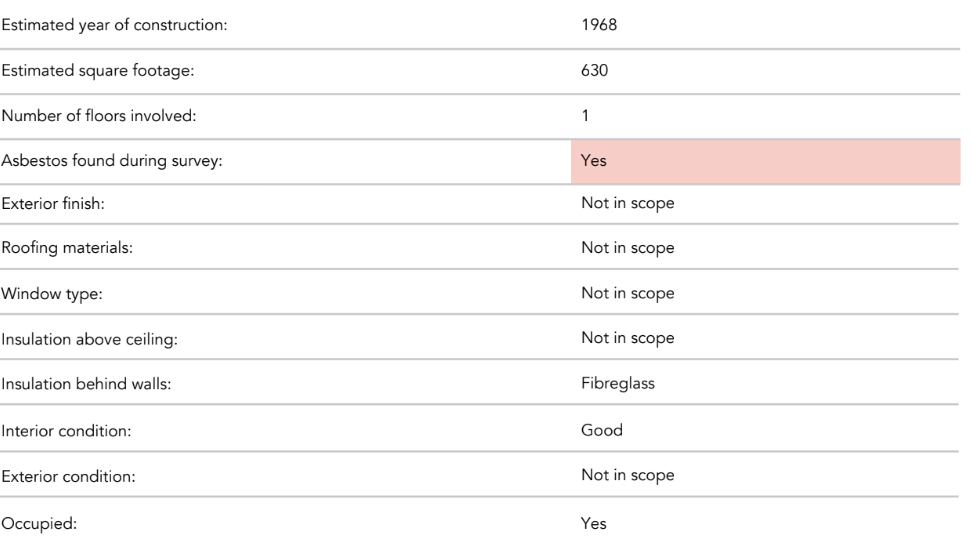972x540 pixels.
Task: Click the square footage value 630
Action: coord(594,71)
